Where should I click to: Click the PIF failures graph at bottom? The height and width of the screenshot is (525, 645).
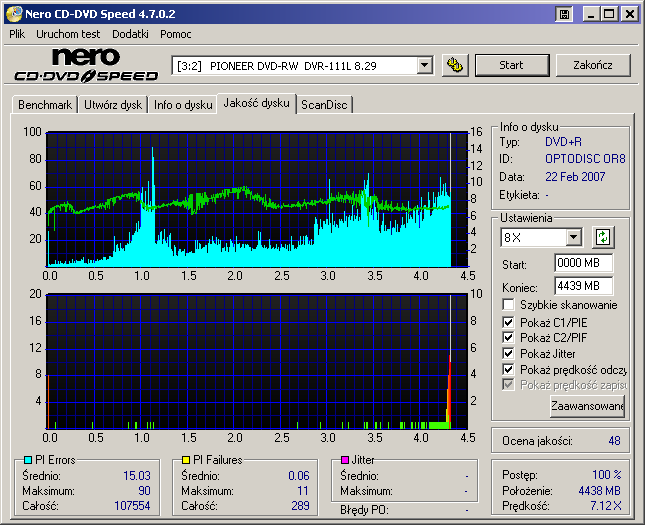[257, 362]
